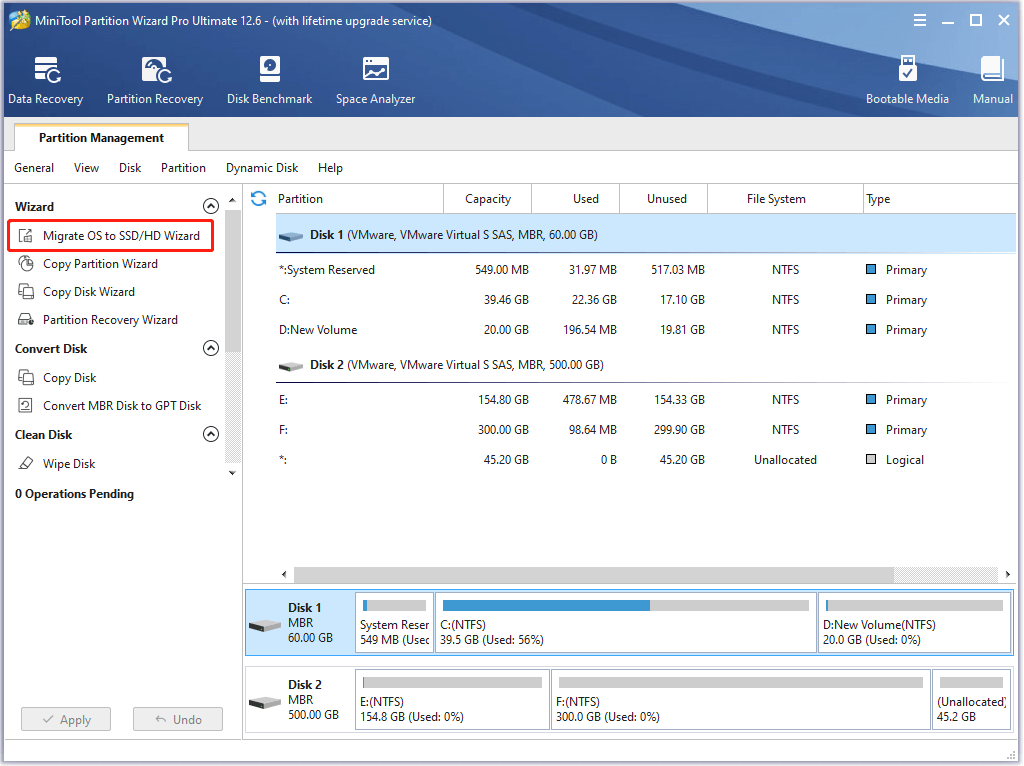Click the Disk 1 drive icon in the disk map
The image size is (1024, 766).
tap(265, 625)
